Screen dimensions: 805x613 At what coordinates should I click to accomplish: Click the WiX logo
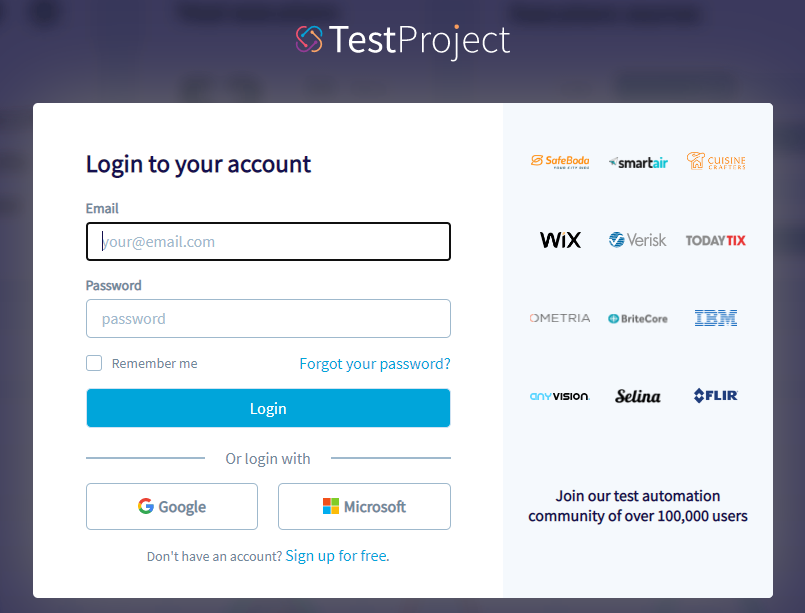click(560, 240)
